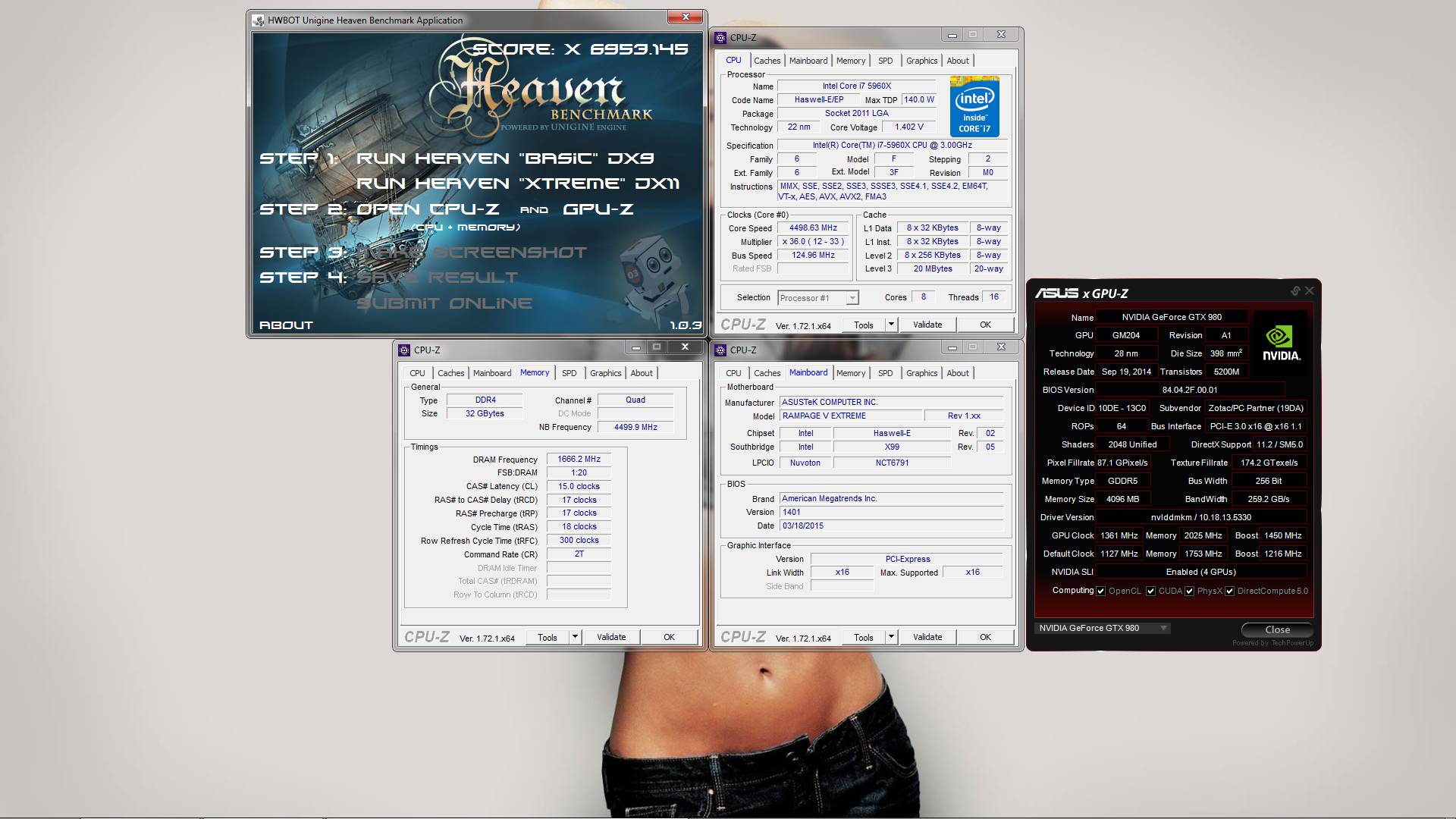Click Validate in Mainboard CPU-Z window
The height and width of the screenshot is (819, 1456).
927,637
